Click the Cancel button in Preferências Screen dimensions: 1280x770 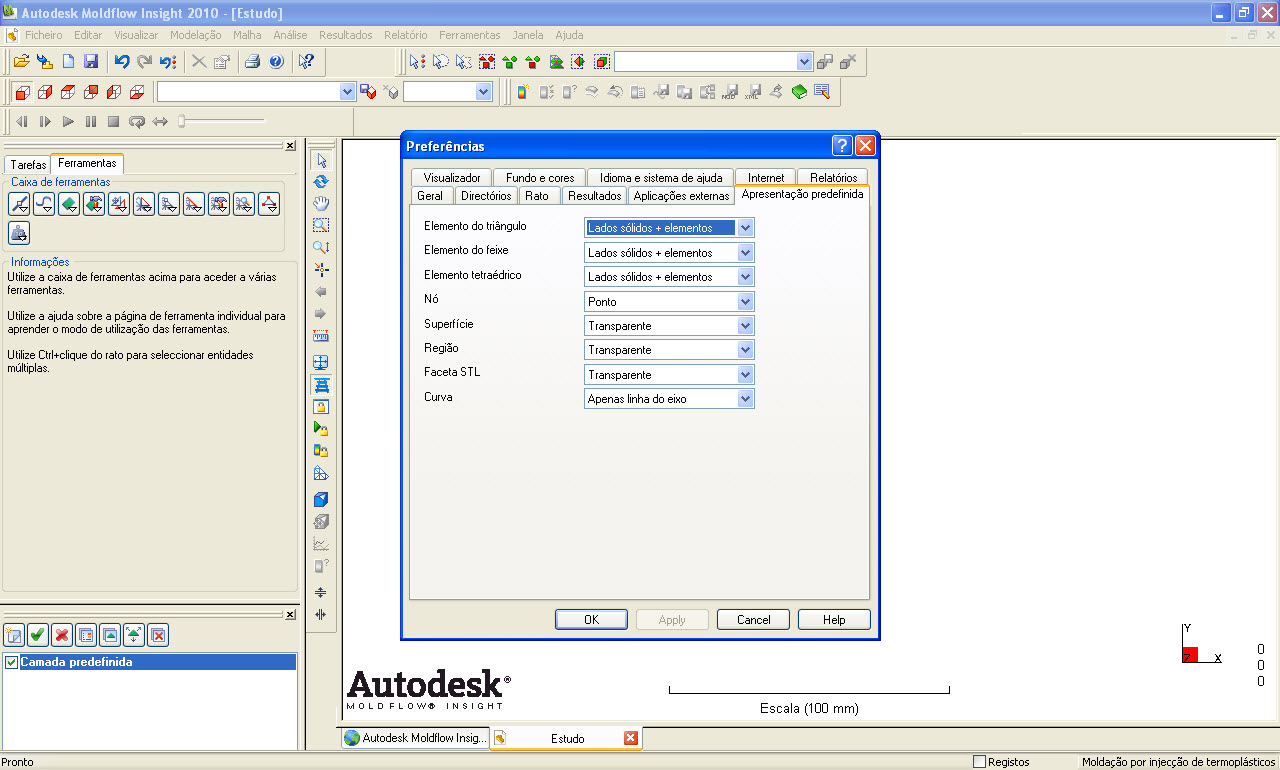(x=753, y=620)
